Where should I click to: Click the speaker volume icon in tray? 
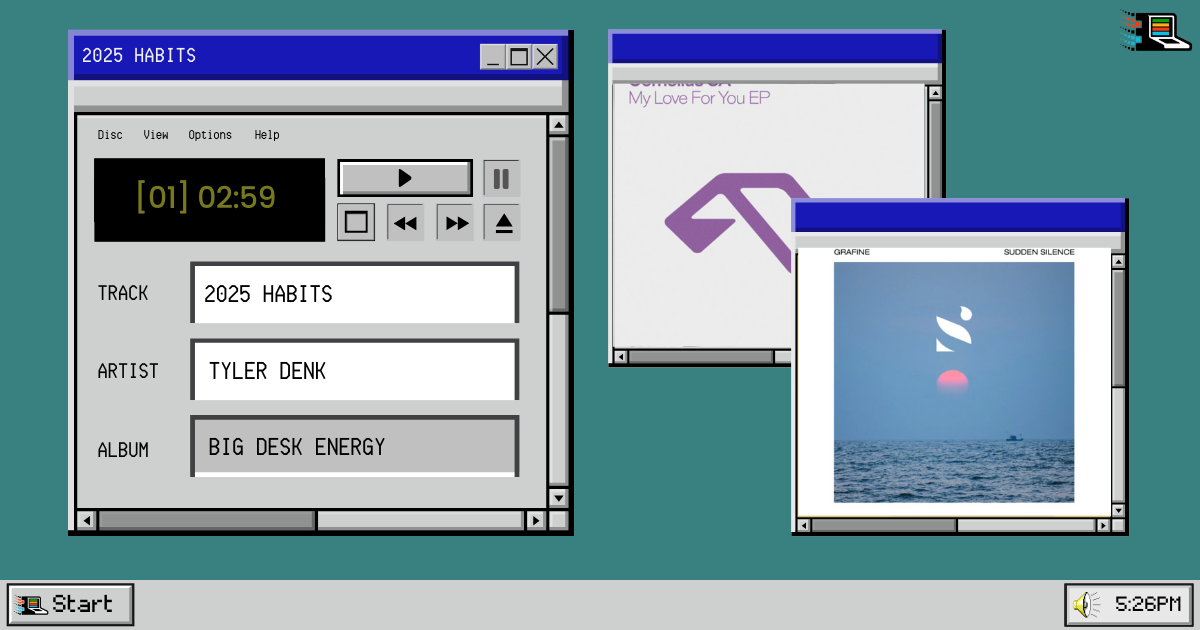pyautogui.click(x=1086, y=604)
